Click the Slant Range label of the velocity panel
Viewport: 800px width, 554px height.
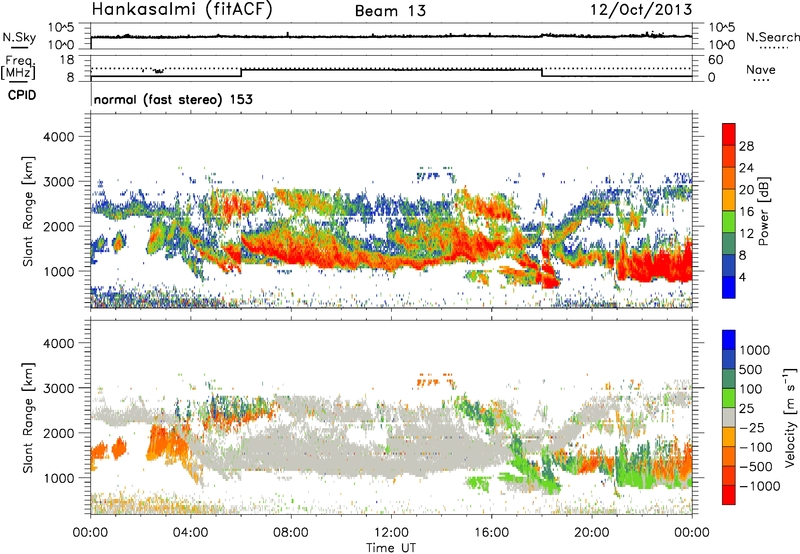[x=28, y=418]
